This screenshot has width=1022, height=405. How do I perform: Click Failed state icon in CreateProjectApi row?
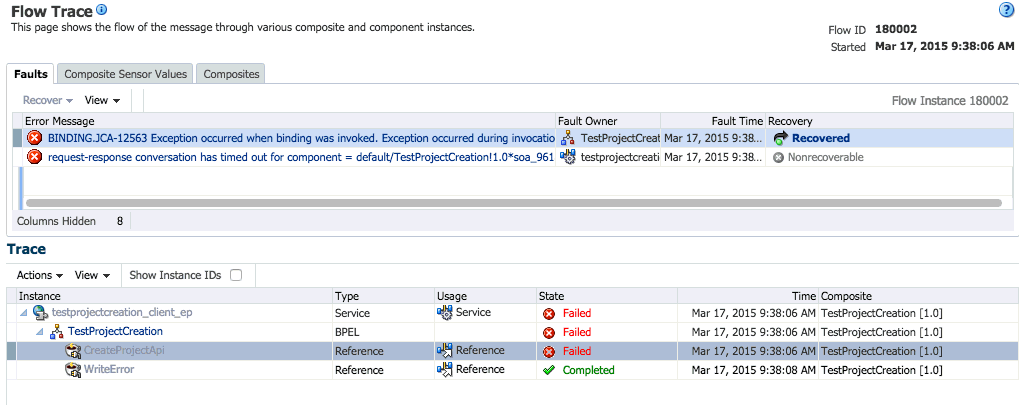coord(549,352)
